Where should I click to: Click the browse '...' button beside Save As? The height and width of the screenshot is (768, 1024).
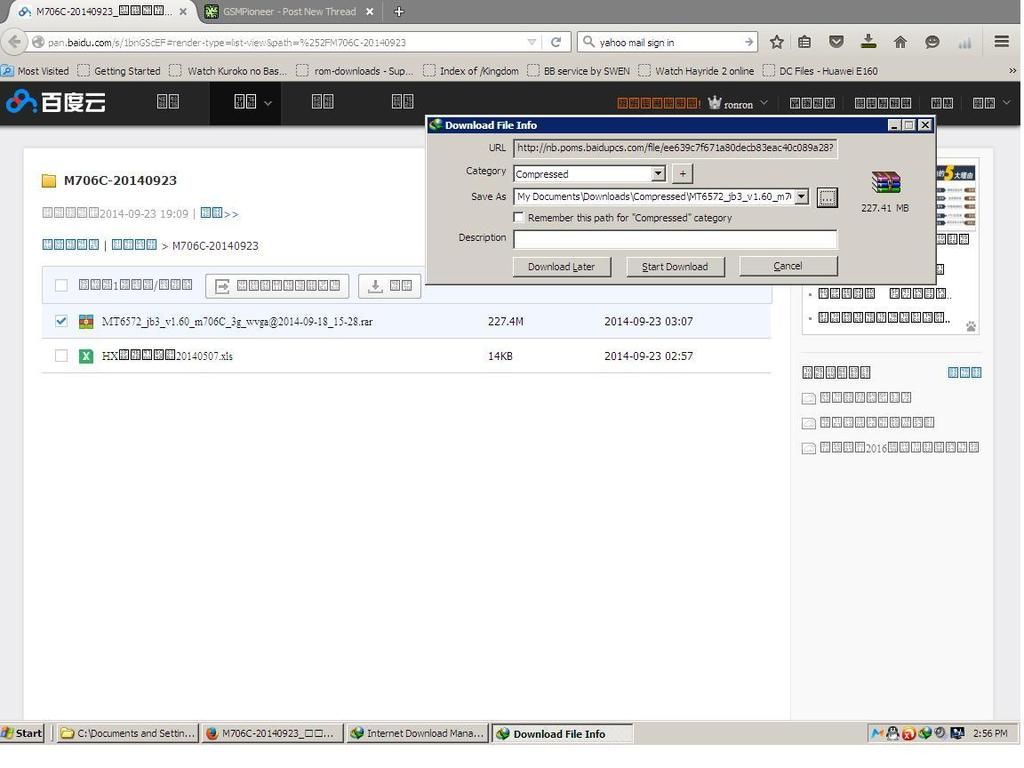827,197
